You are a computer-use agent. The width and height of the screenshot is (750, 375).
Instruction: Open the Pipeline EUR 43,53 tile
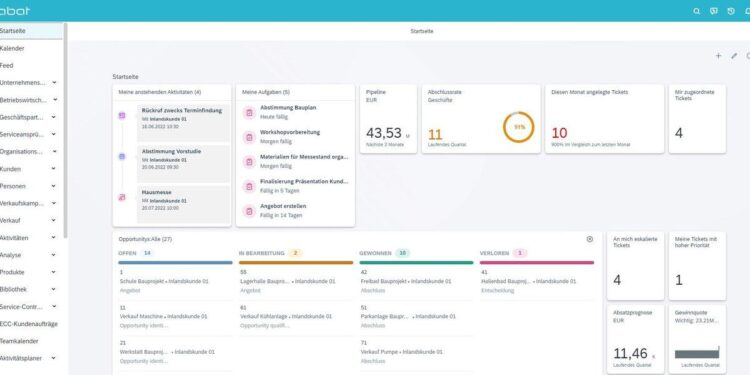[388, 119]
